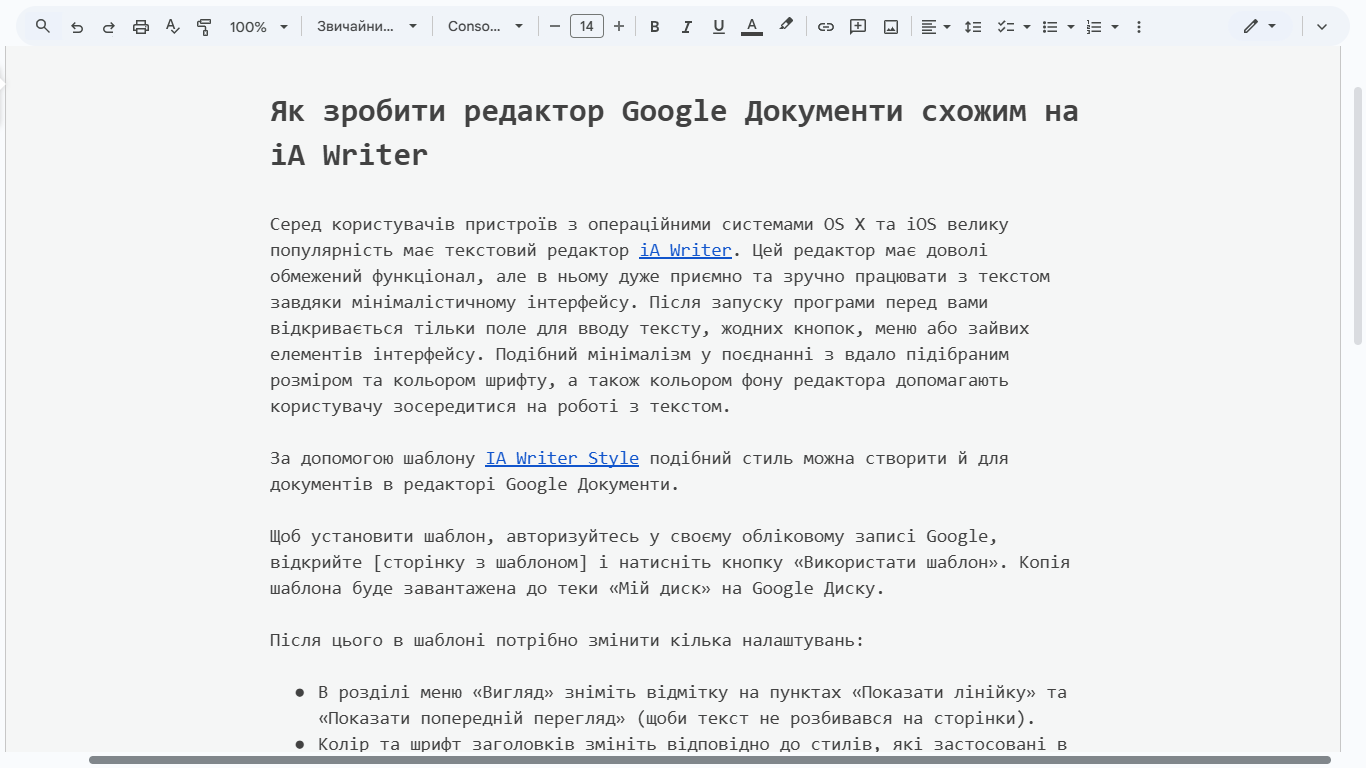Click the words «Мій диск»

pyautogui.click(x=659, y=588)
